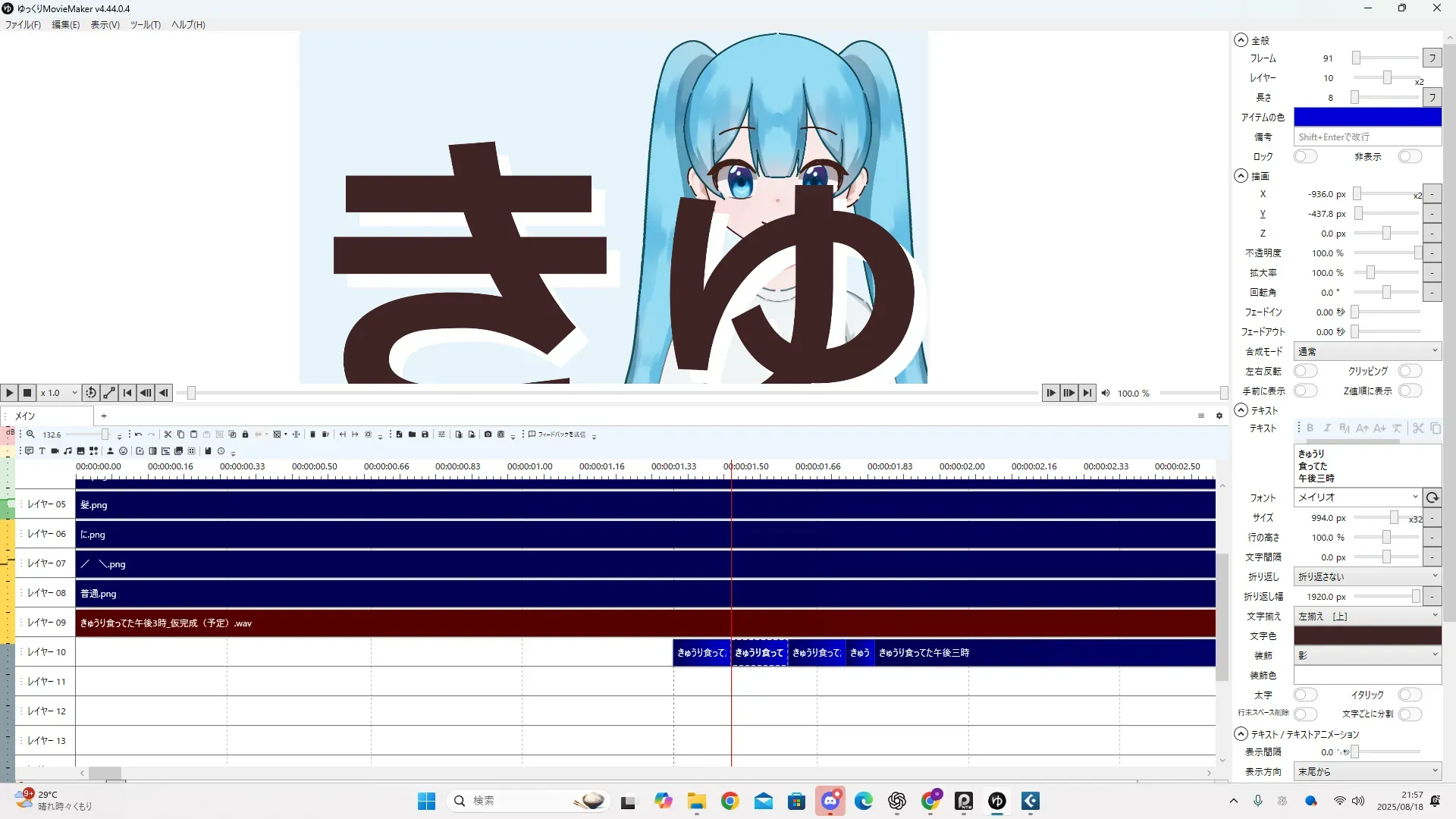
Task: Add a text item with the T icon
Action: [42, 451]
